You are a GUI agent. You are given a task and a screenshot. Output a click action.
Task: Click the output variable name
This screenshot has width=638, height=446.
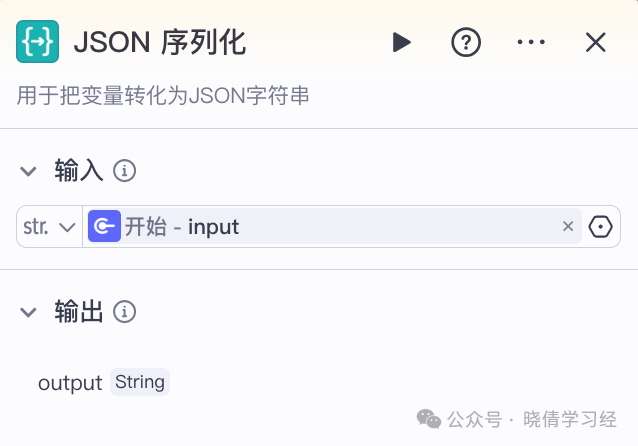[x=70, y=383]
